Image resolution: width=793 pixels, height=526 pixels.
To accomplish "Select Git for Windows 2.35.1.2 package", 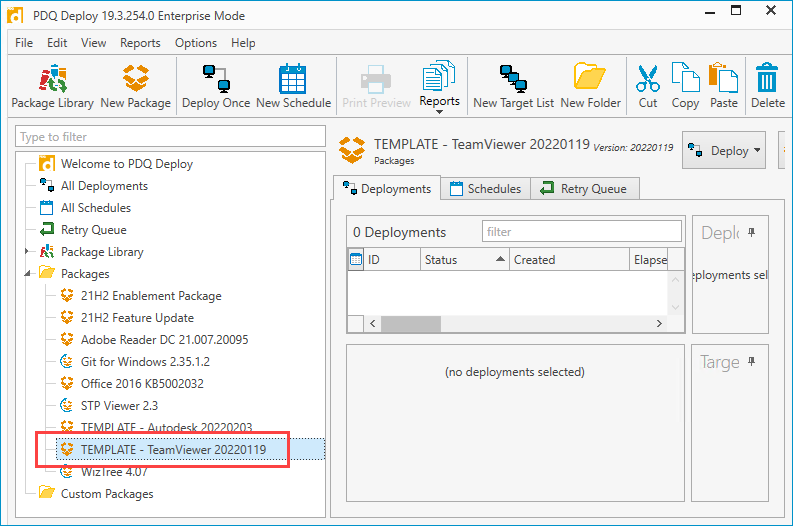I will point(145,362).
